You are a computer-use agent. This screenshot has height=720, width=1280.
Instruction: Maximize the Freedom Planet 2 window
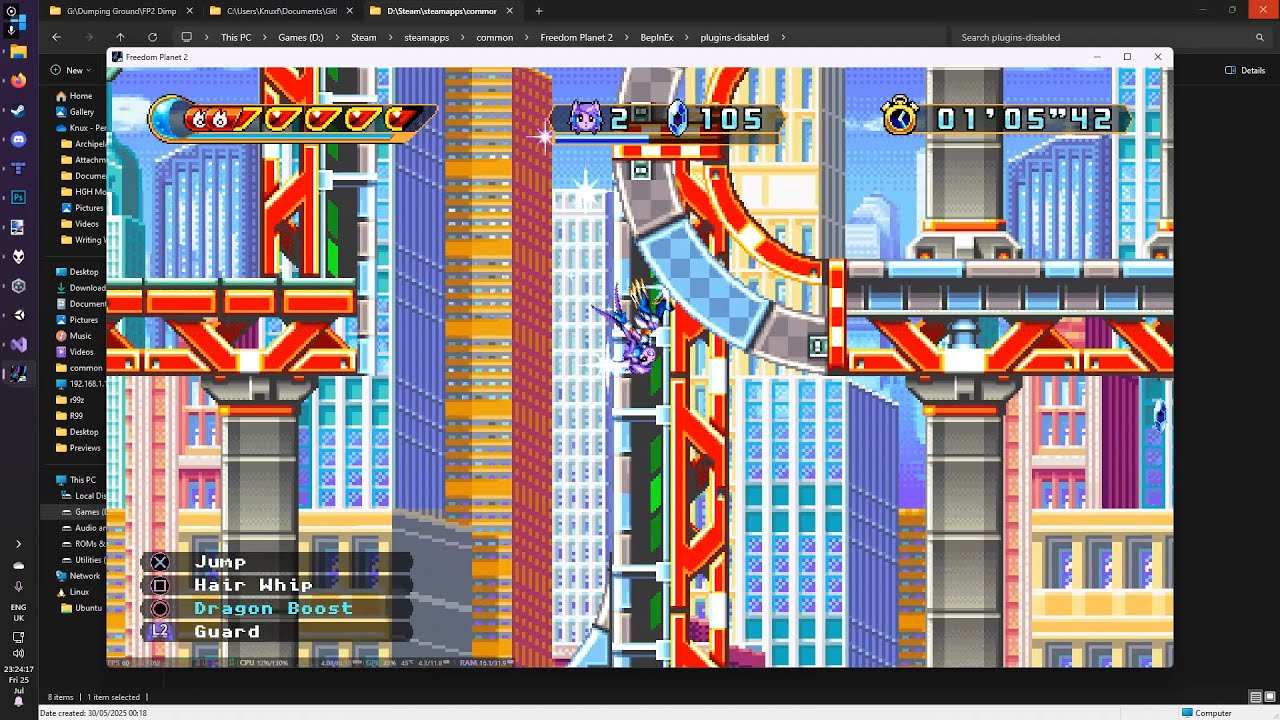1127,57
